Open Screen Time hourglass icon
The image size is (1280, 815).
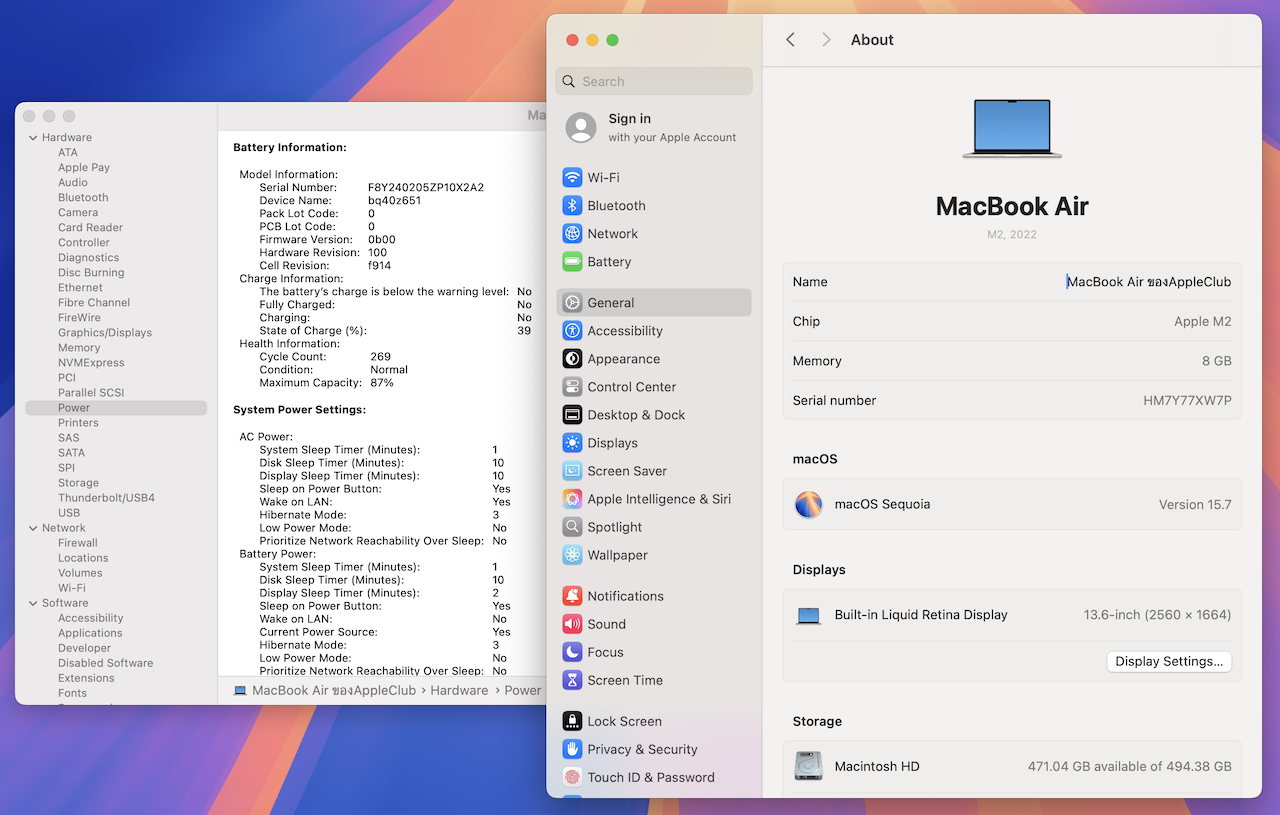point(572,680)
